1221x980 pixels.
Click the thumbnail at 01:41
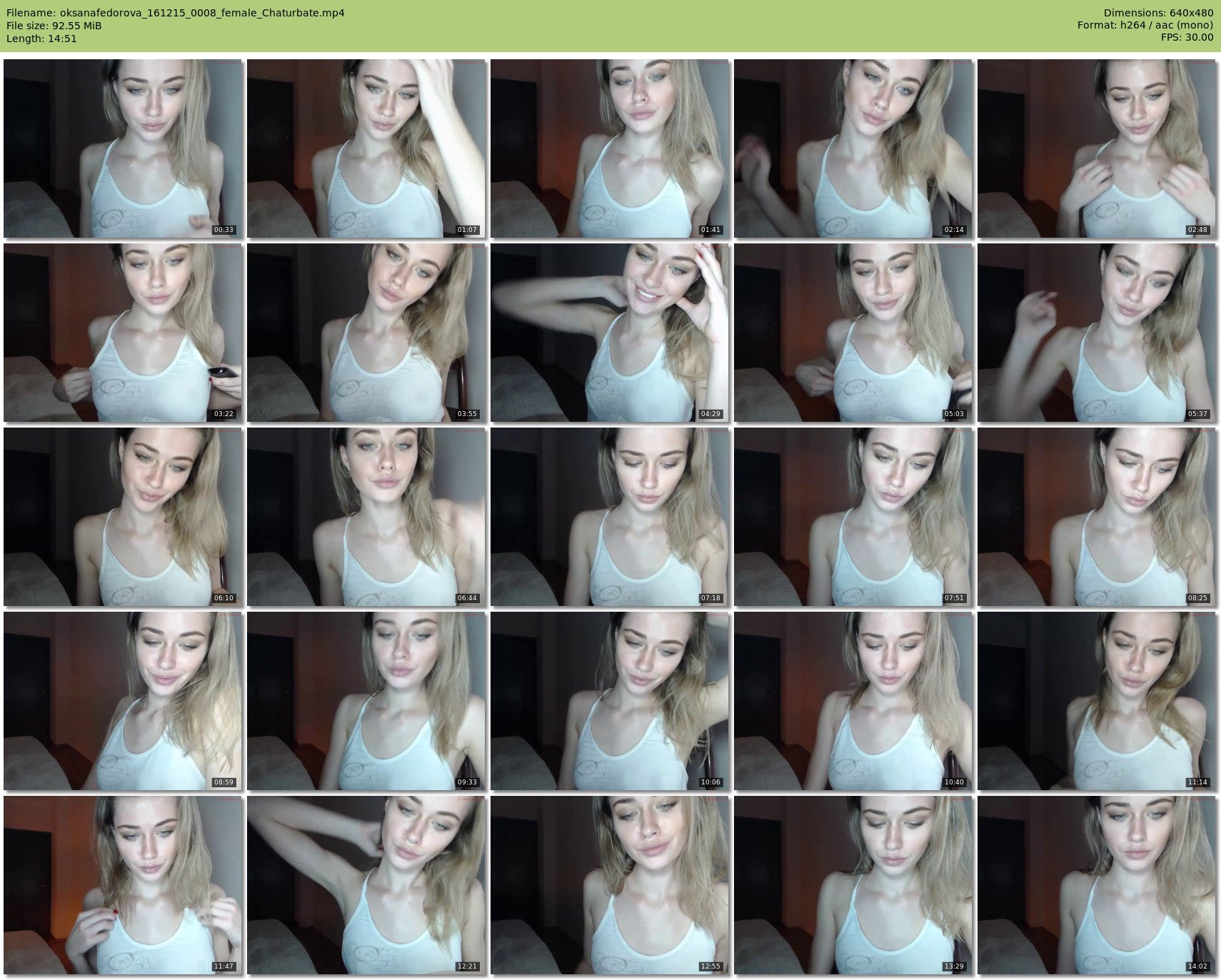click(610, 148)
